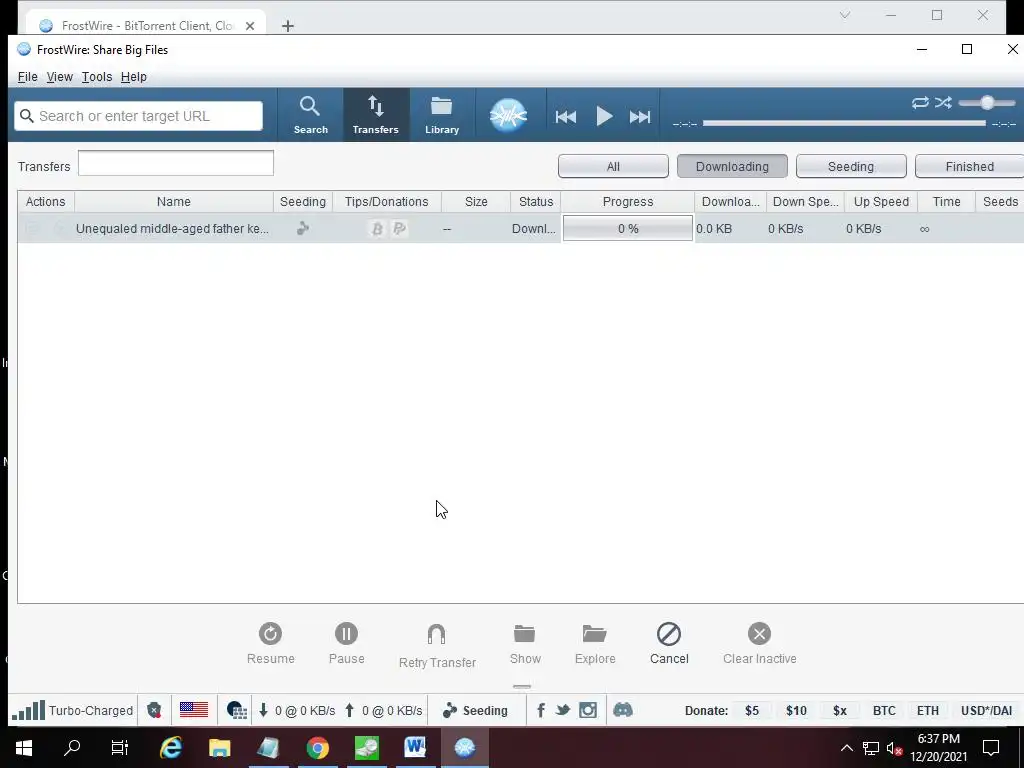Explore the transfer's folder
Image resolution: width=1024 pixels, height=768 pixels.
coord(595,643)
